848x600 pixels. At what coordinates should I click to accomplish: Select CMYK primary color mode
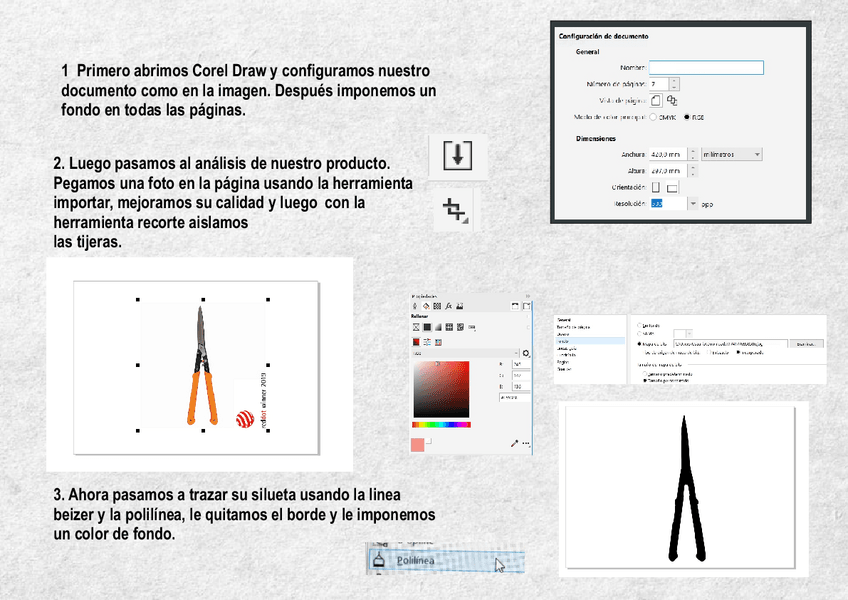pyautogui.click(x=653, y=117)
